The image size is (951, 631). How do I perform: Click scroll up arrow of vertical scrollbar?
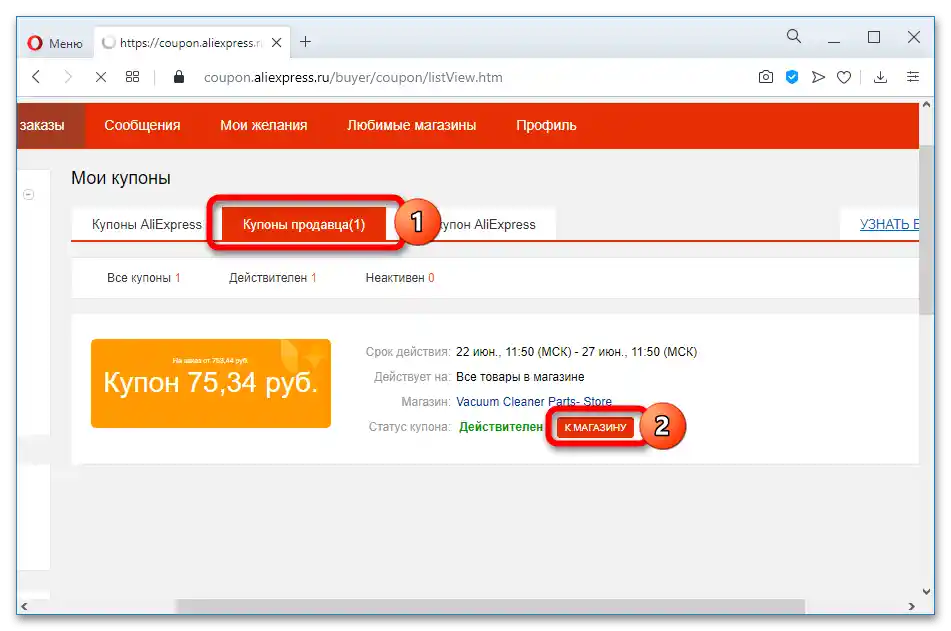(x=926, y=104)
